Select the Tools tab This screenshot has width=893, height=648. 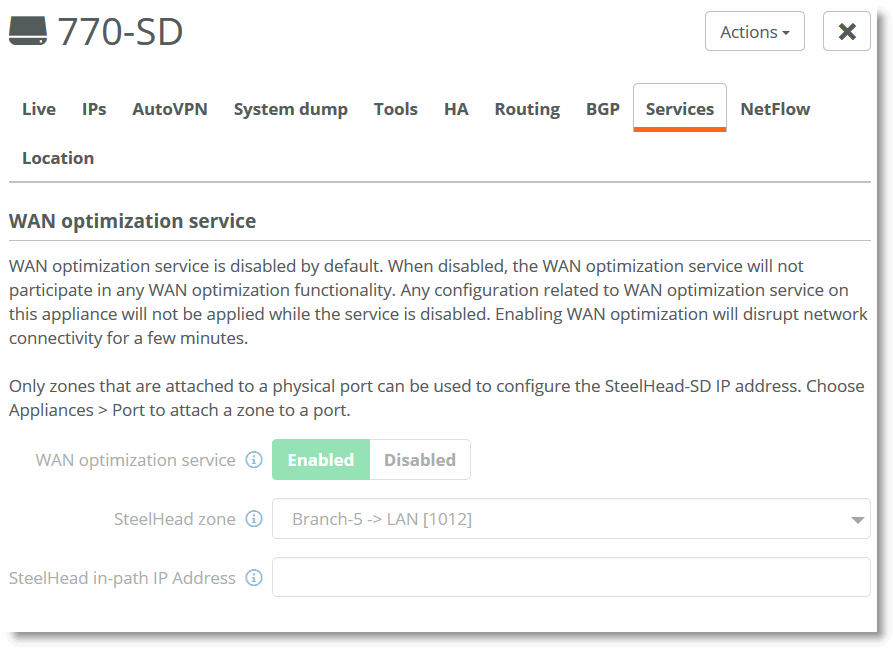pyautogui.click(x=396, y=109)
